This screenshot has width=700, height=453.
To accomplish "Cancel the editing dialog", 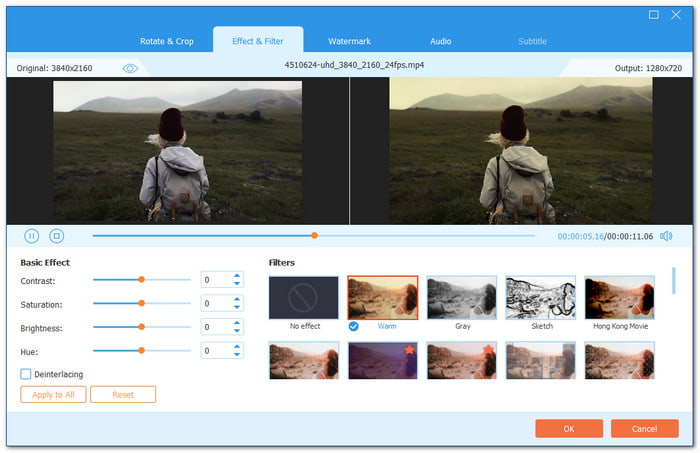I will [645, 428].
